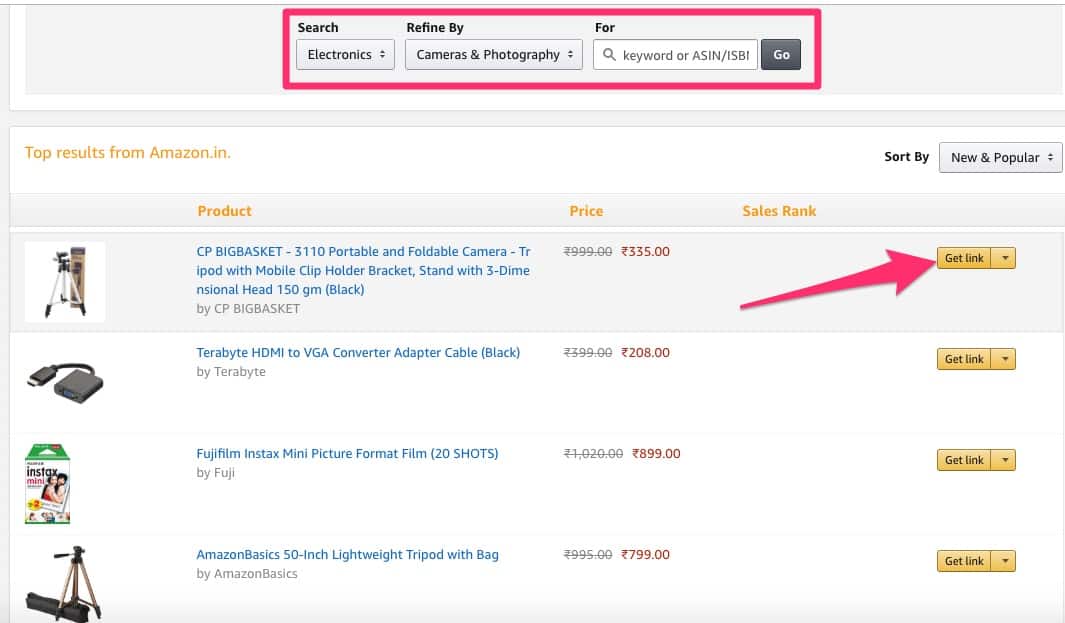Click the AmazonBasics tripod thumbnail

click(x=64, y=584)
